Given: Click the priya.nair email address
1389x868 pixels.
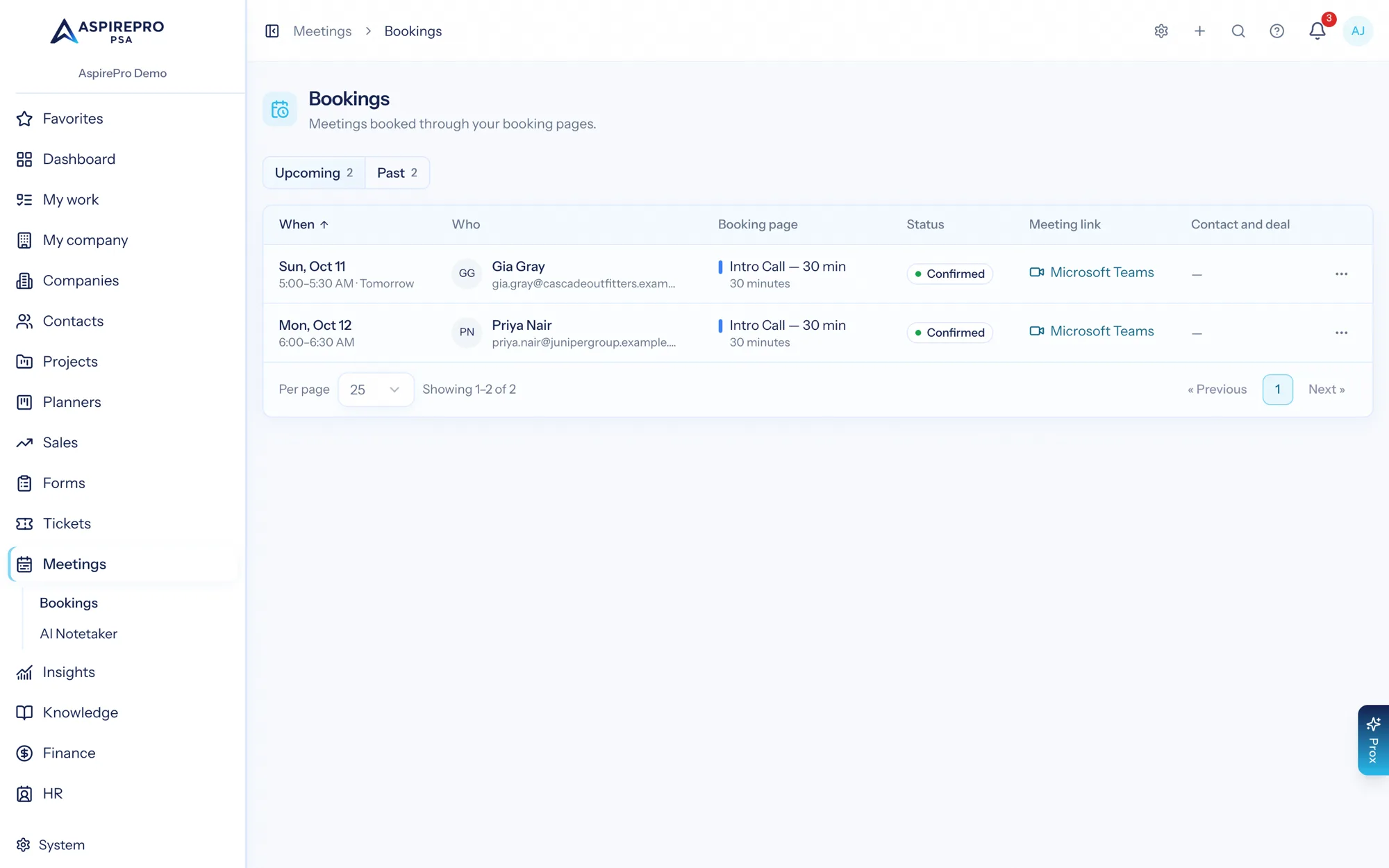Looking at the screenshot, I should coord(583,343).
